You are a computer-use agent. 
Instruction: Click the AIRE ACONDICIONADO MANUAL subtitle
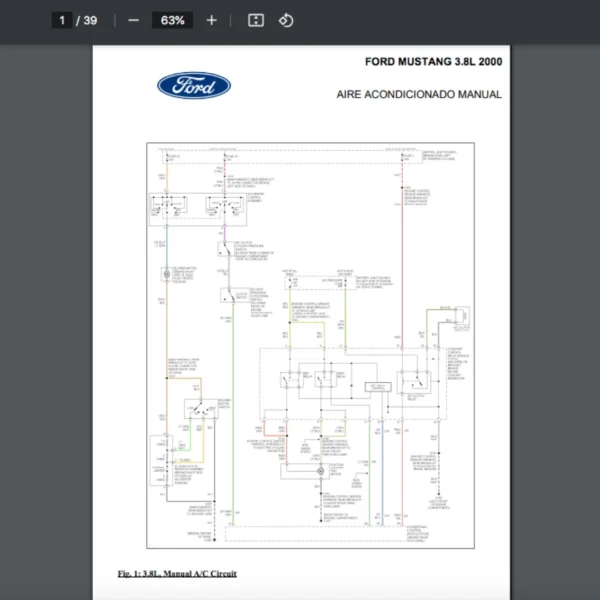[419, 95]
